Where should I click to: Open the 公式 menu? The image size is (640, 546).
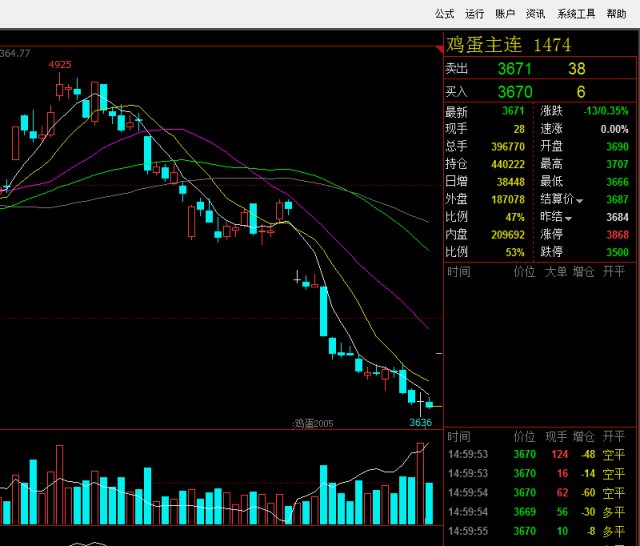(444, 14)
